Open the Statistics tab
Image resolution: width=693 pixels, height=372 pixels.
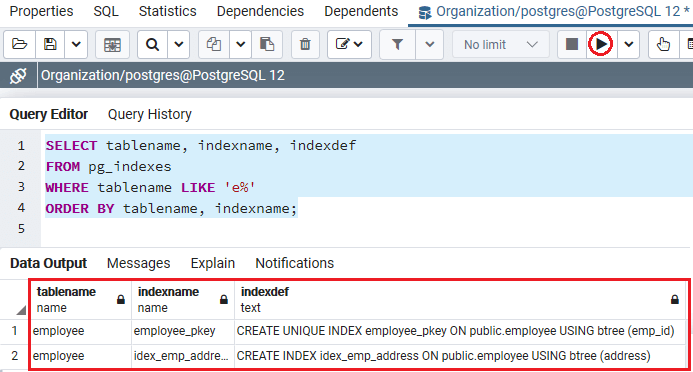pos(168,11)
